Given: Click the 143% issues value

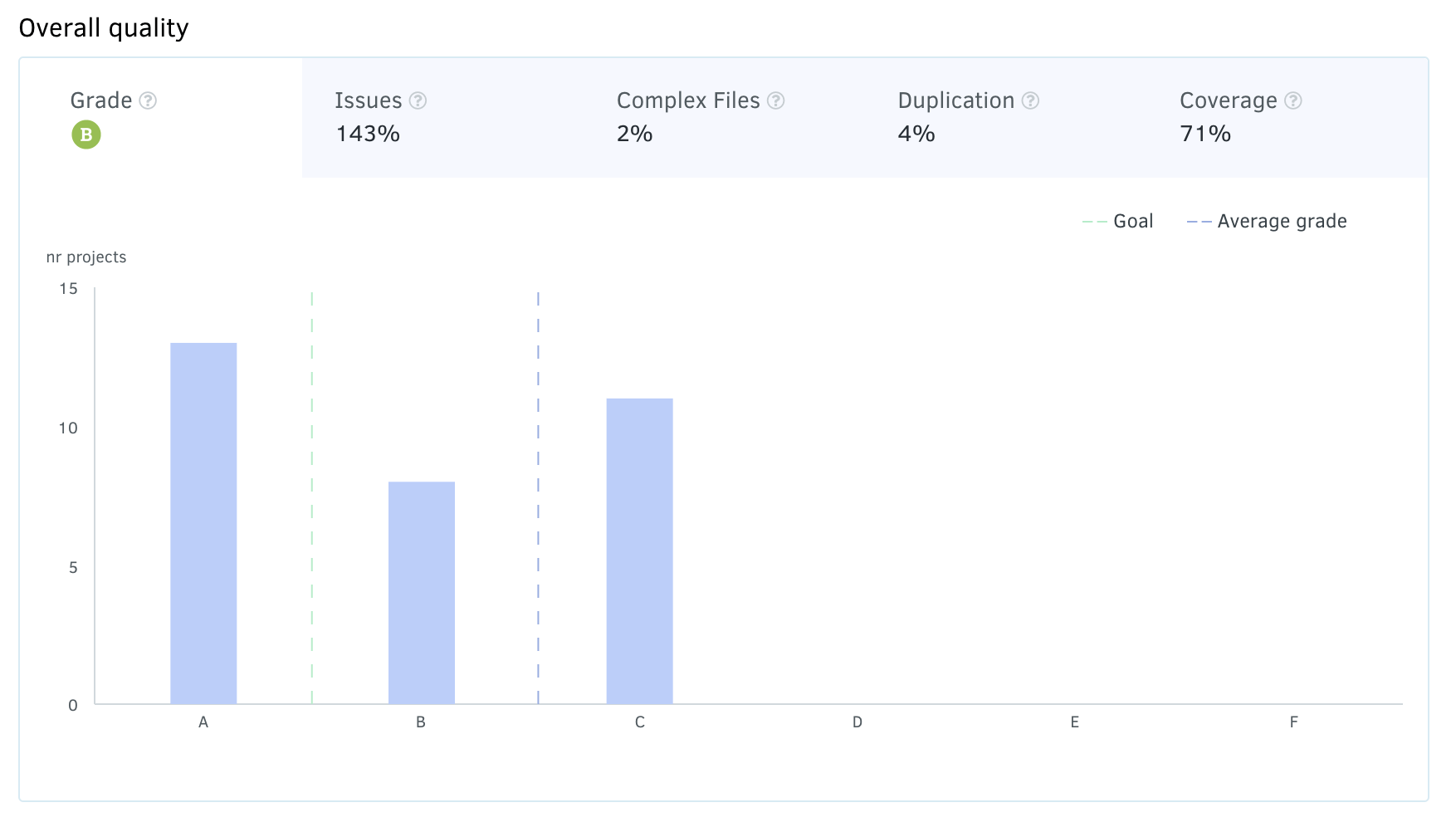Looking at the screenshot, I should pyautogui.click(x=368, y=134).
